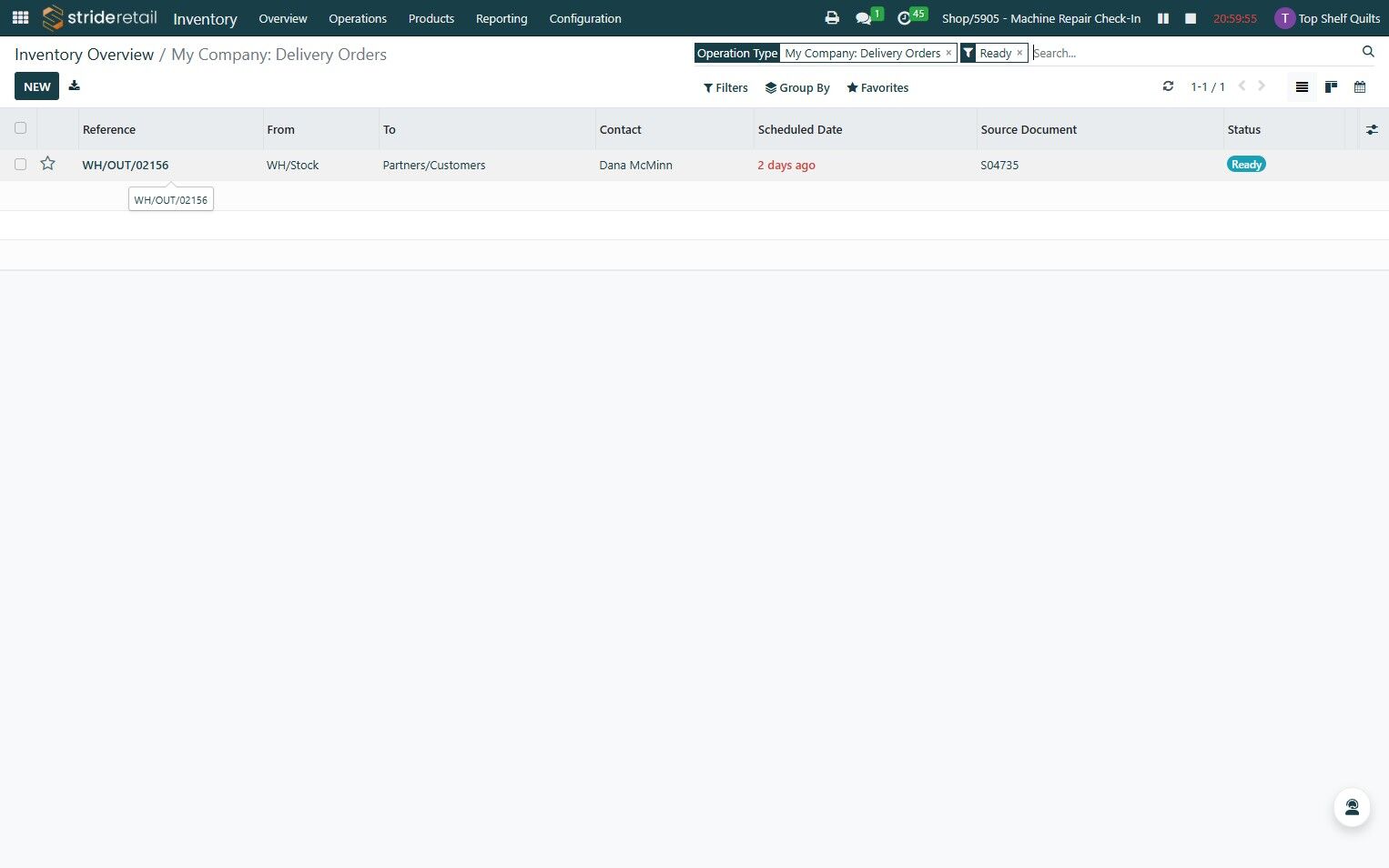Go back to Inventory Overview breadcrumb
The width and height of the screenshot is (1389, 868).
point(84,55)
